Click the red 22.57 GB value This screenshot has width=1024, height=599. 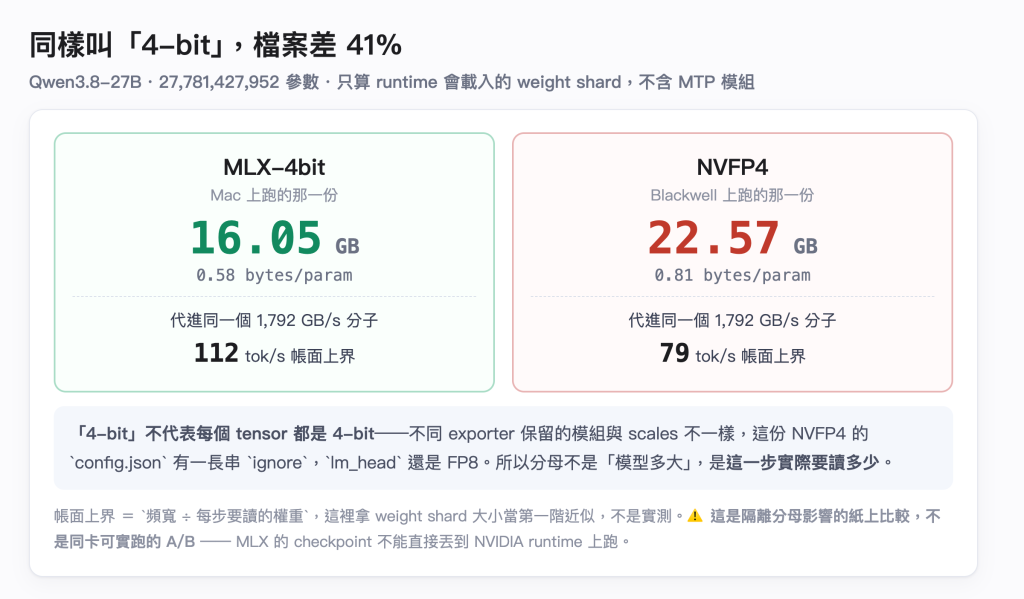(x=732, y=238)
